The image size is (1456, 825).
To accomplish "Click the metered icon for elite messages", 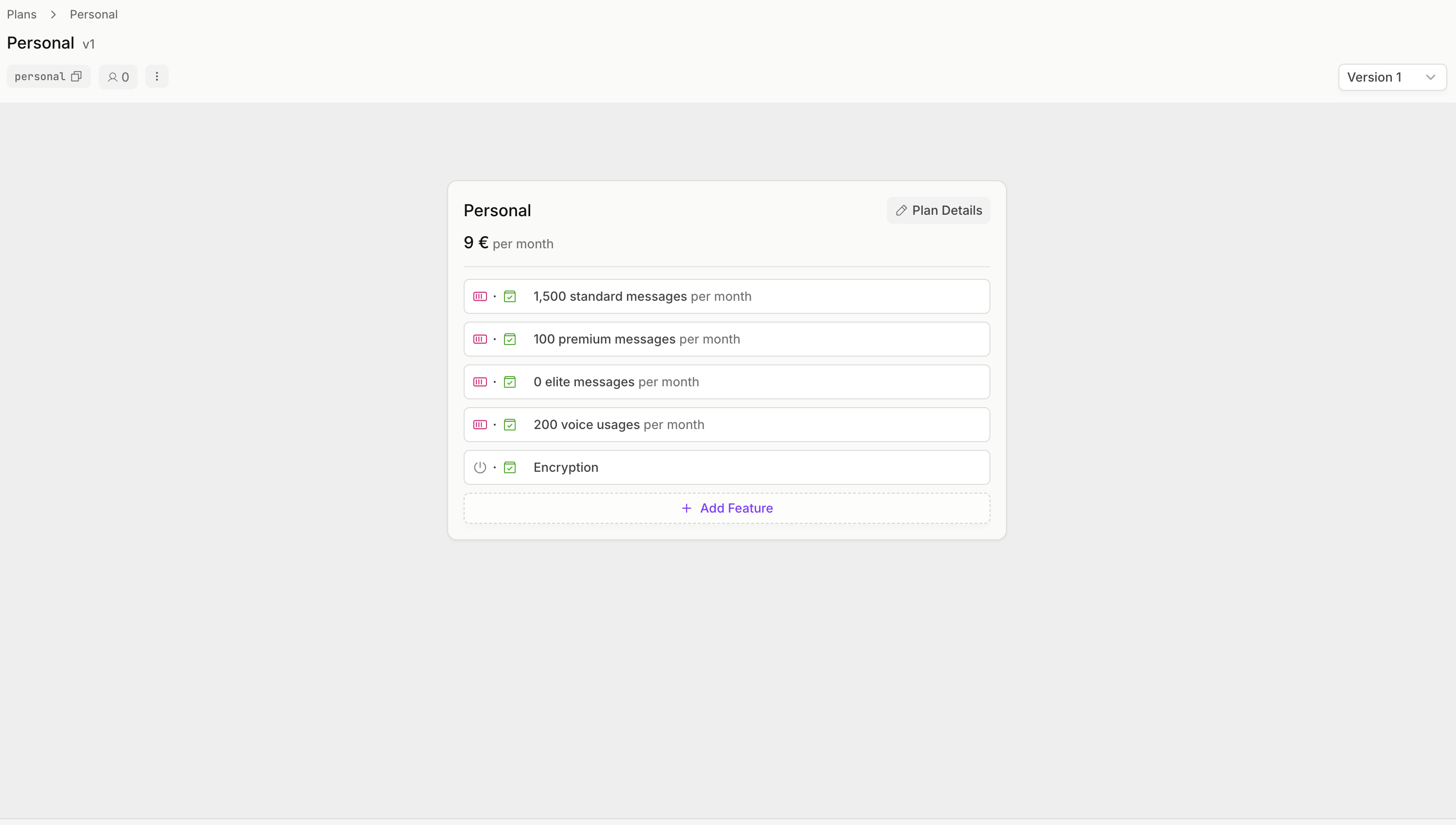I will (480, 382).
